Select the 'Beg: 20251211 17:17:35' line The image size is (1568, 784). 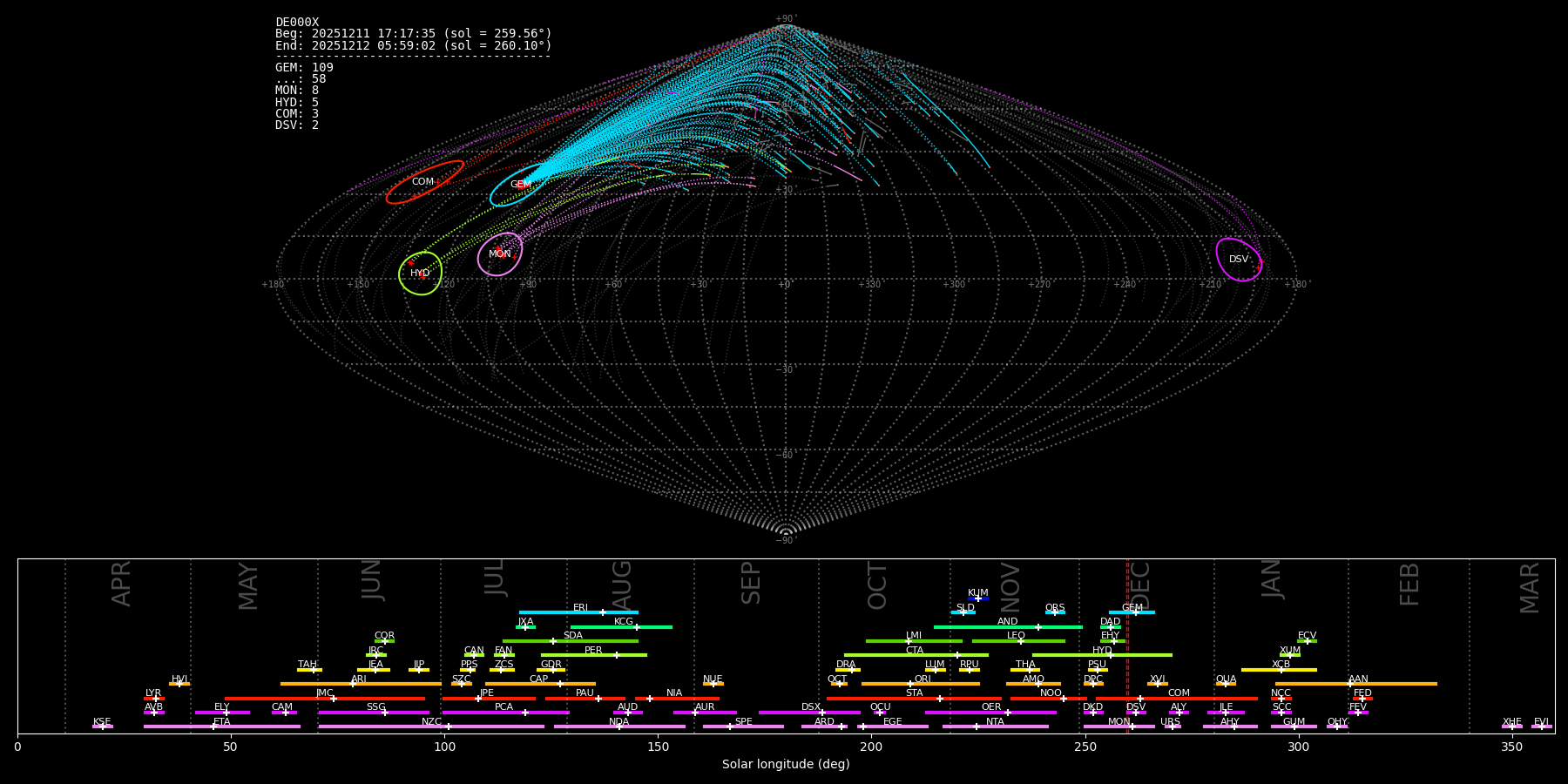(x=414, y=34)
